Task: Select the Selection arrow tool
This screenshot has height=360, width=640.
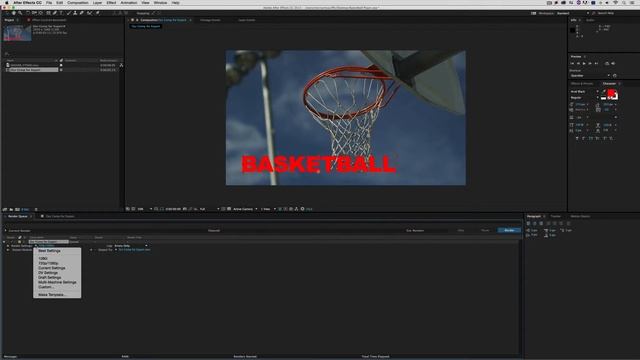Action: (7, 13)
